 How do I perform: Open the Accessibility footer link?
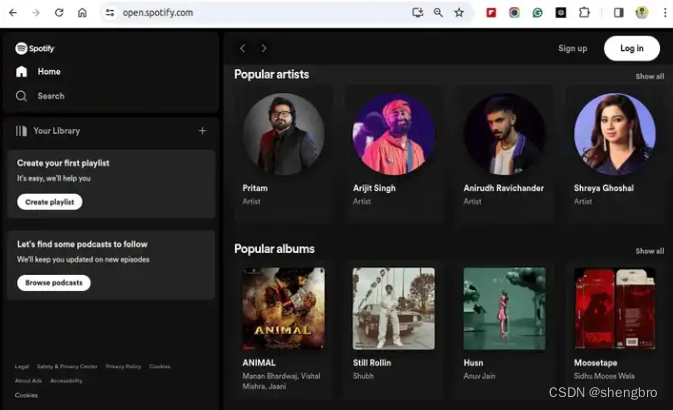66,380
